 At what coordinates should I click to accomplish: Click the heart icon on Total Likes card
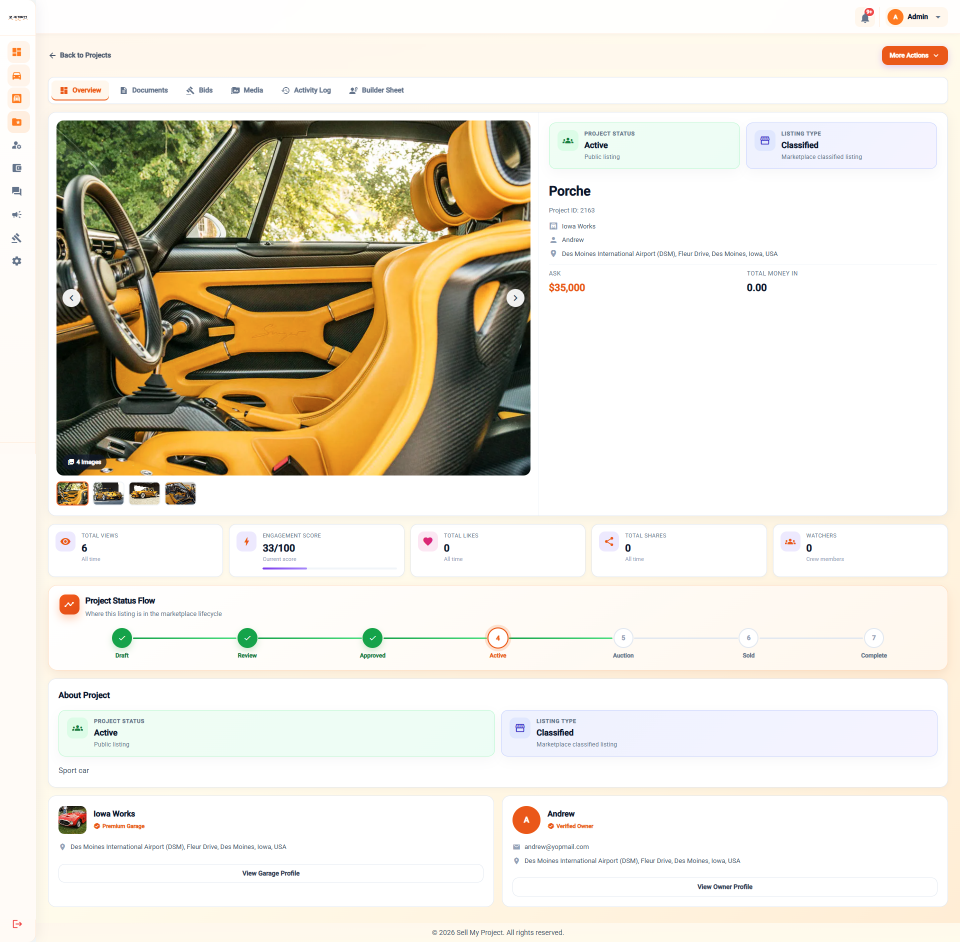click(x=428, y=541)
